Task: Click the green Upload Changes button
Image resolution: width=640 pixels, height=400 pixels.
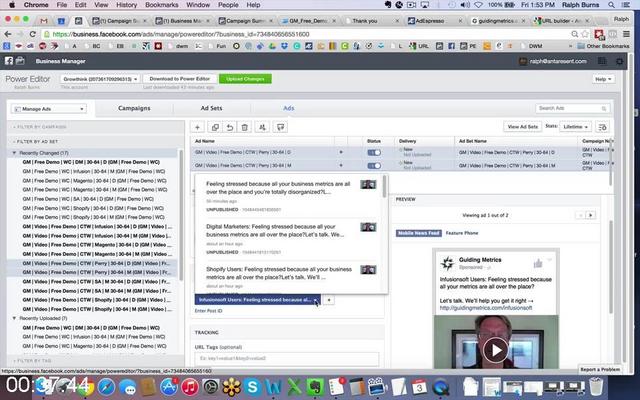Action: coord(245,79)
